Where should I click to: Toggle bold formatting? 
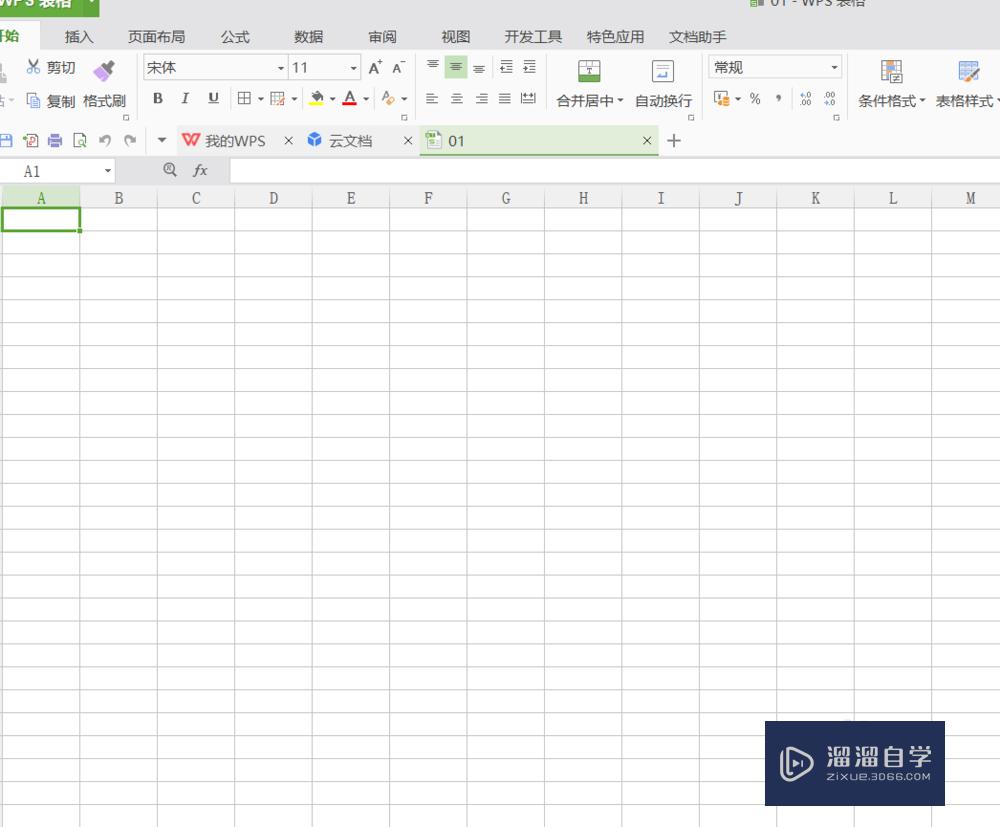click(157, 98)
